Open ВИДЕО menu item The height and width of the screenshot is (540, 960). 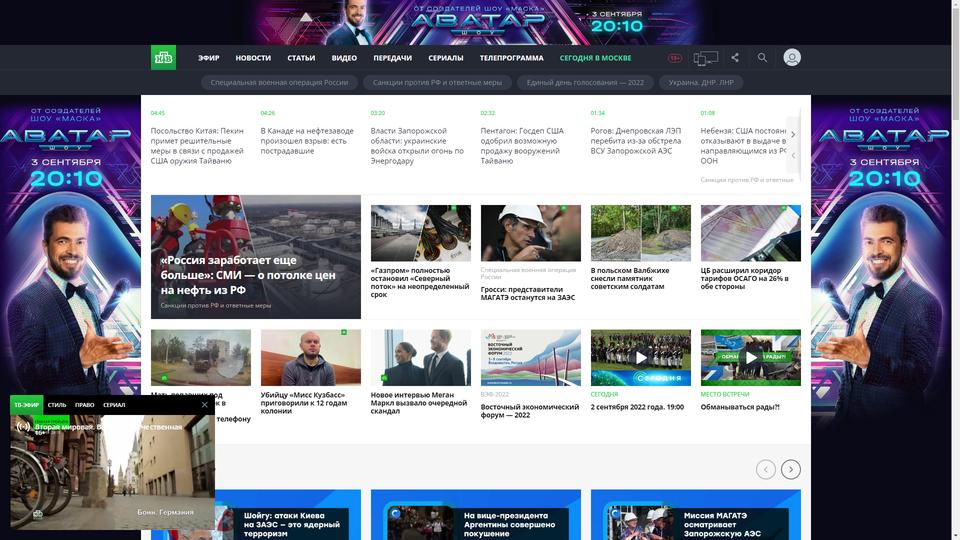point(344,58)
